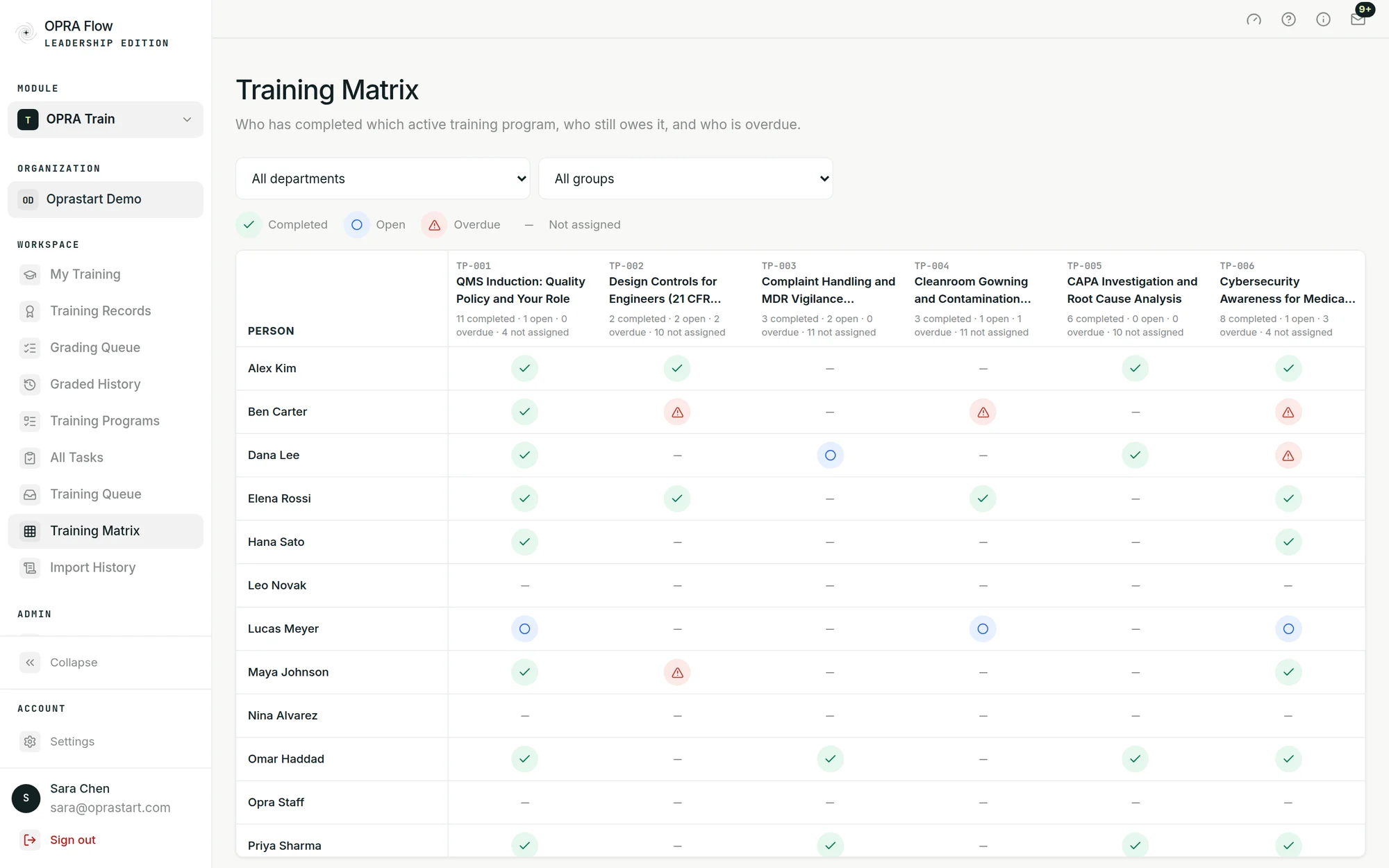Click Dana Lee's overdue TP-006 icon
This screenshot has width=1389, height=868.
pos(1288,456)
